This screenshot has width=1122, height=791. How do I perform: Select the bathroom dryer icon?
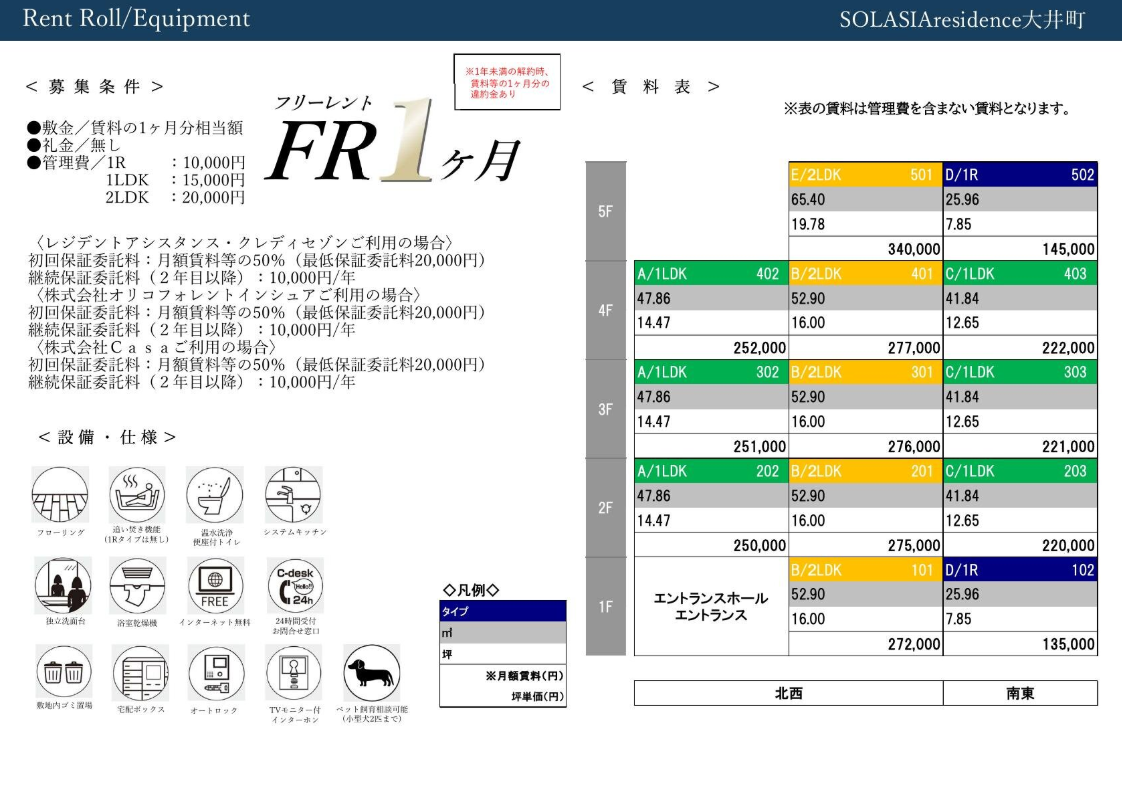(137, 585)
